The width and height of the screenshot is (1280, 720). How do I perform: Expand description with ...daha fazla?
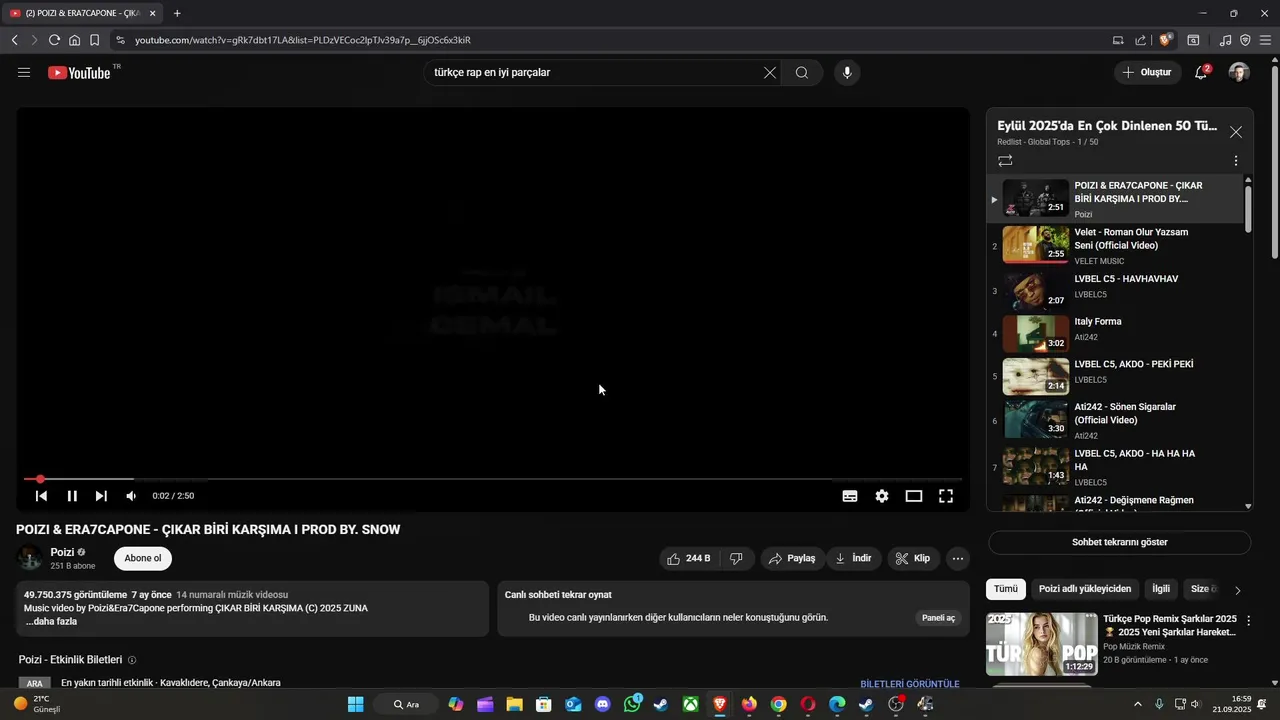pos(51,621)
